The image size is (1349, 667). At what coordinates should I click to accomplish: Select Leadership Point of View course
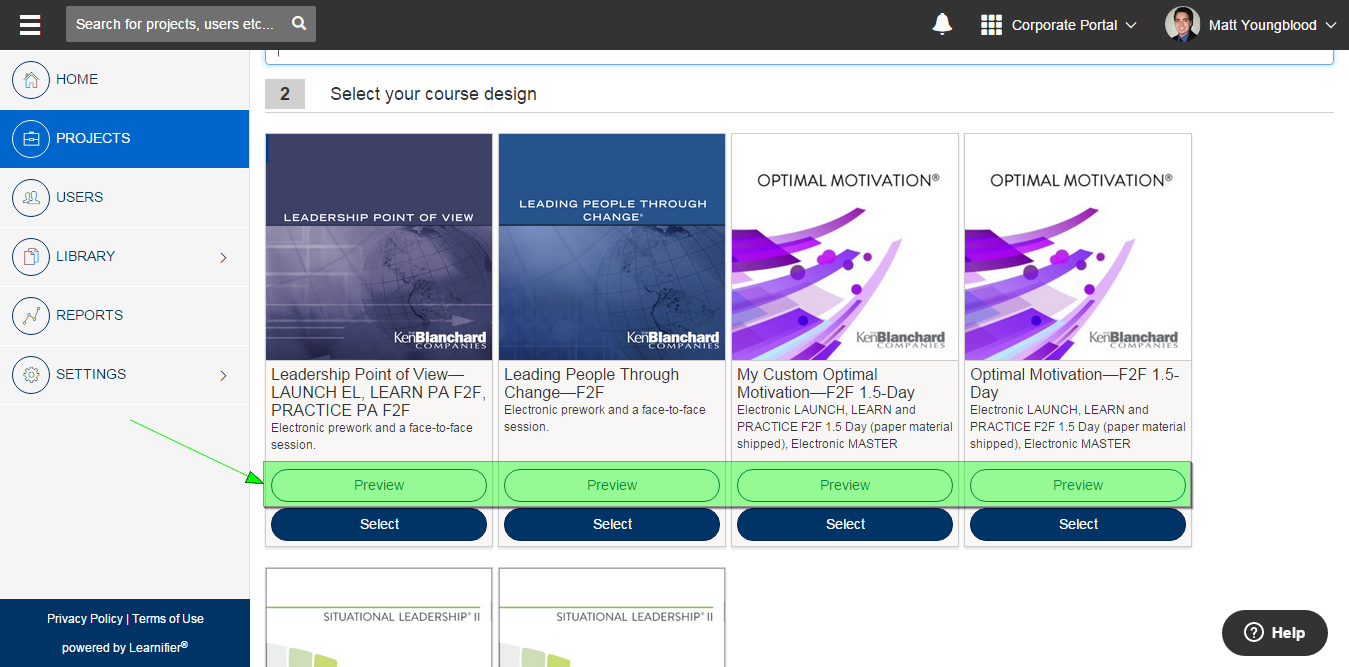[379, 524]
